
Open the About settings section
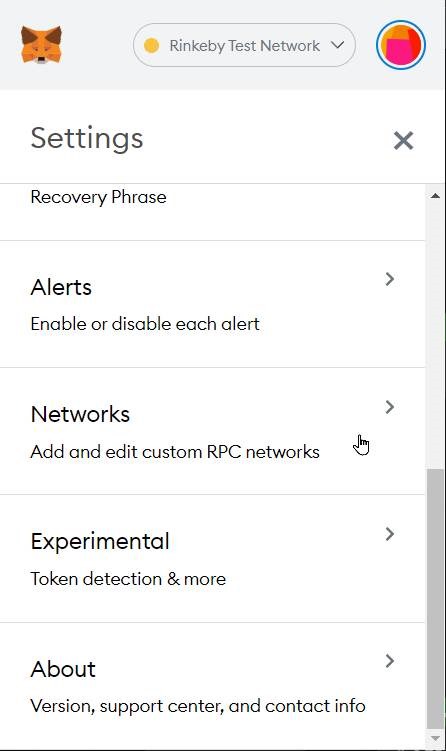coord(212,686)
